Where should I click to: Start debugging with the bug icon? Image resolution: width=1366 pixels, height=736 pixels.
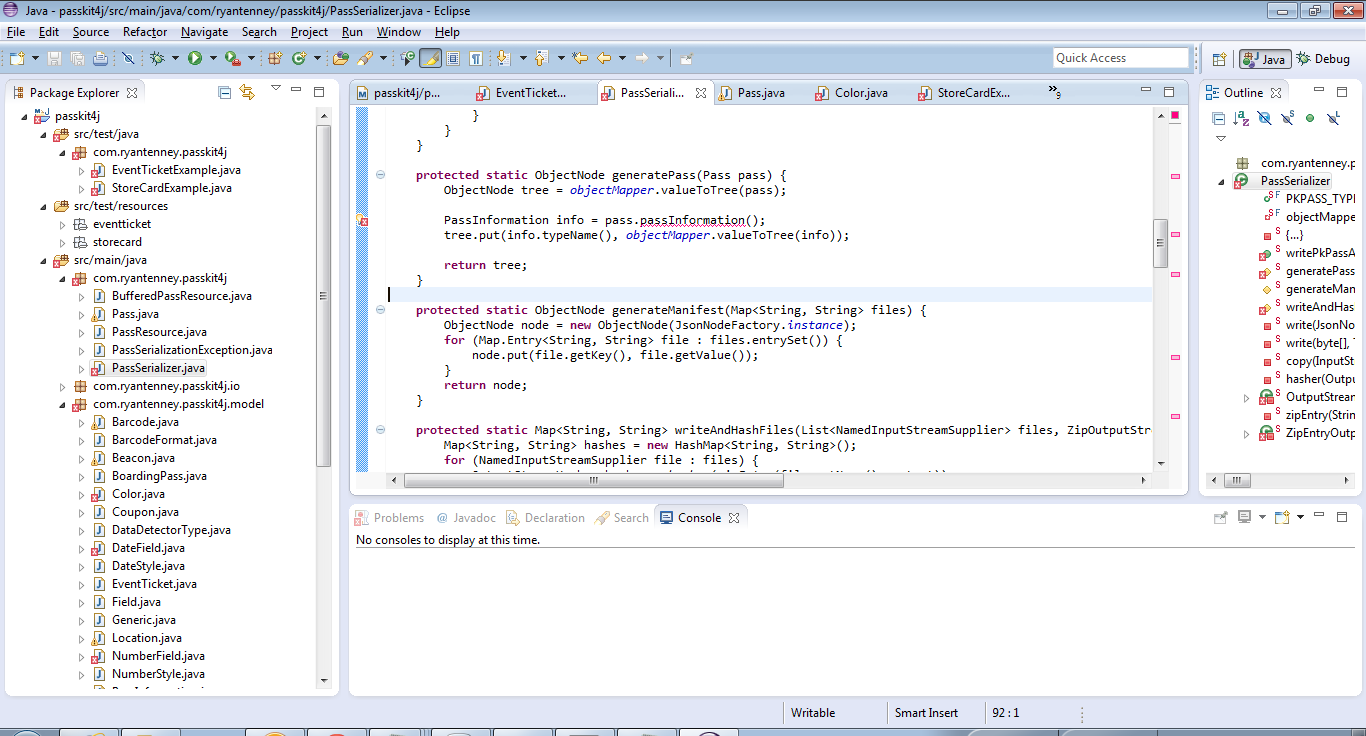(x=157, y=58)
